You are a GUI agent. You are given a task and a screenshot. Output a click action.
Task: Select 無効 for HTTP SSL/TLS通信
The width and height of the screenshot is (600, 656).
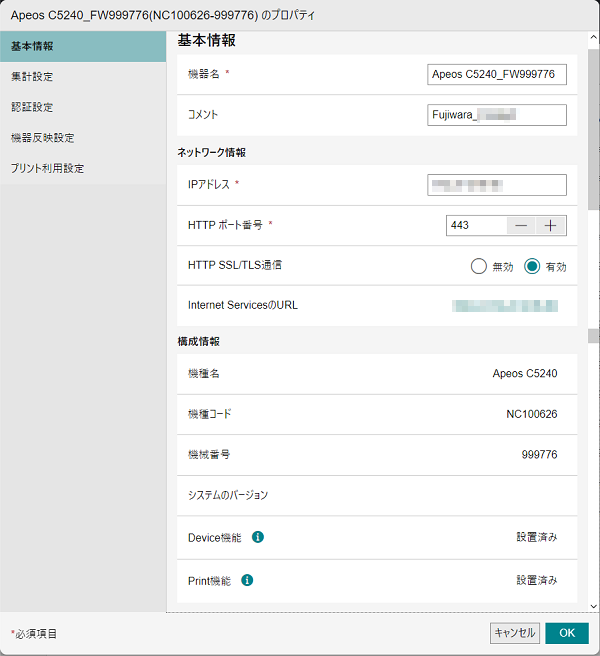[x=479, y=266]
